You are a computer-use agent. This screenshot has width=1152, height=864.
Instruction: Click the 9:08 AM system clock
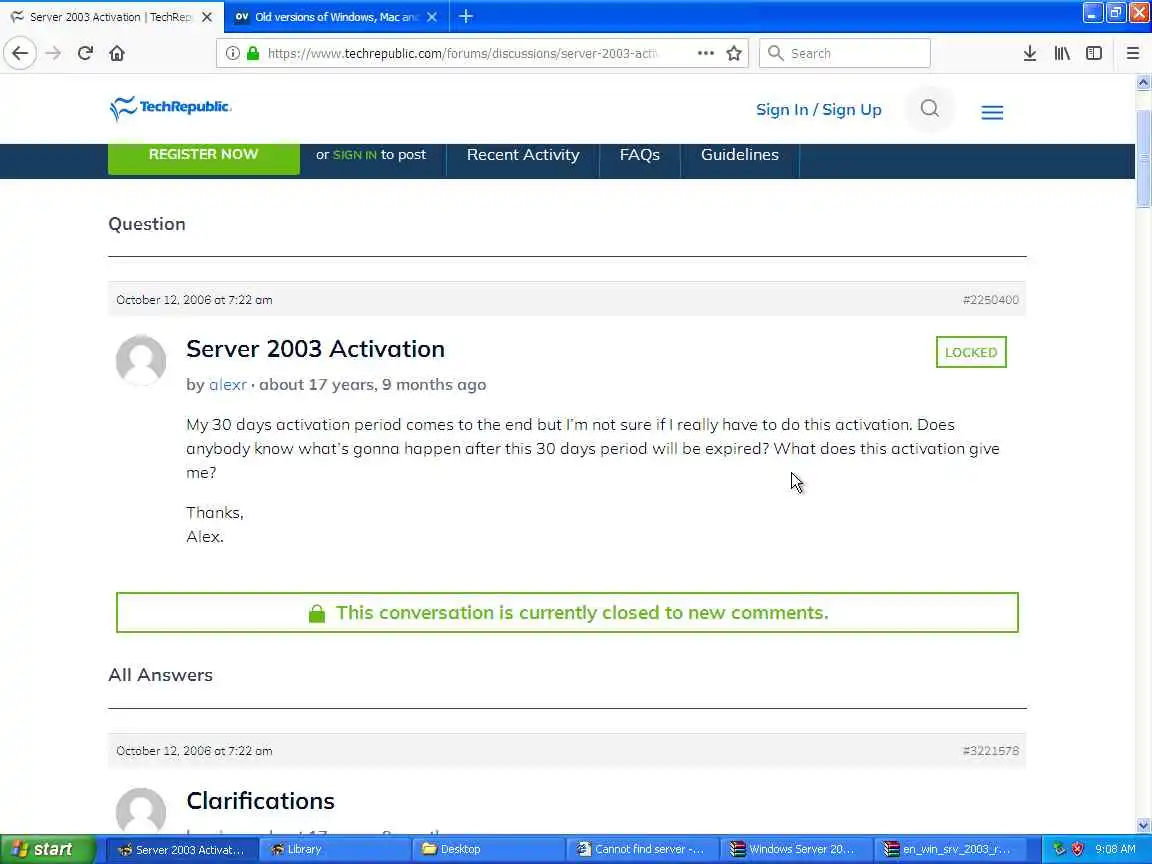point(1115,849)
